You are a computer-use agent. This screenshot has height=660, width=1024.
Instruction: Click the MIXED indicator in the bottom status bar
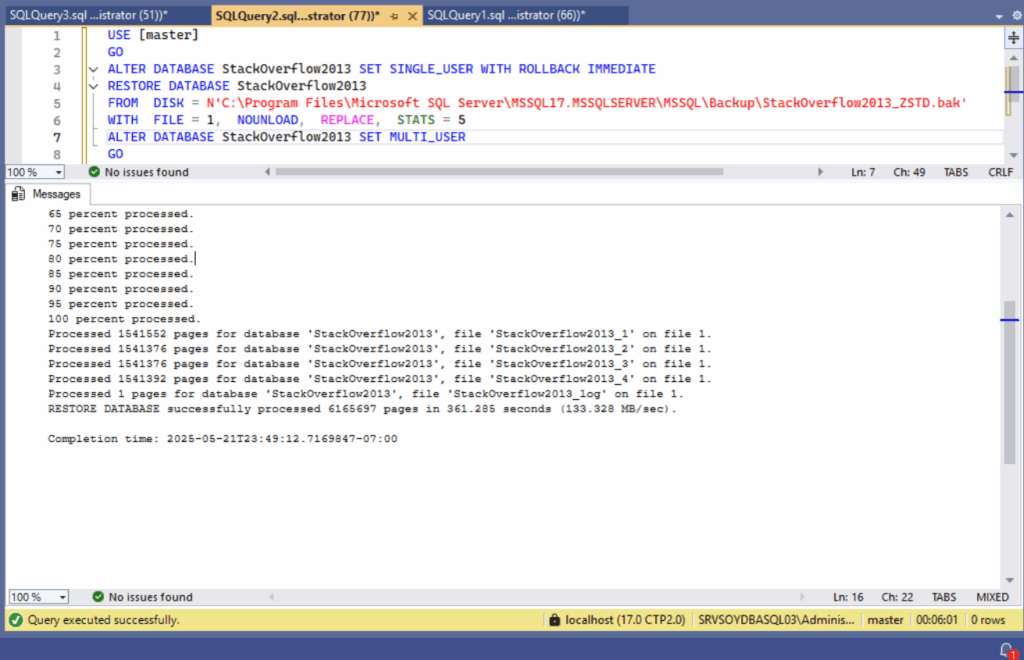coord(991,596)
